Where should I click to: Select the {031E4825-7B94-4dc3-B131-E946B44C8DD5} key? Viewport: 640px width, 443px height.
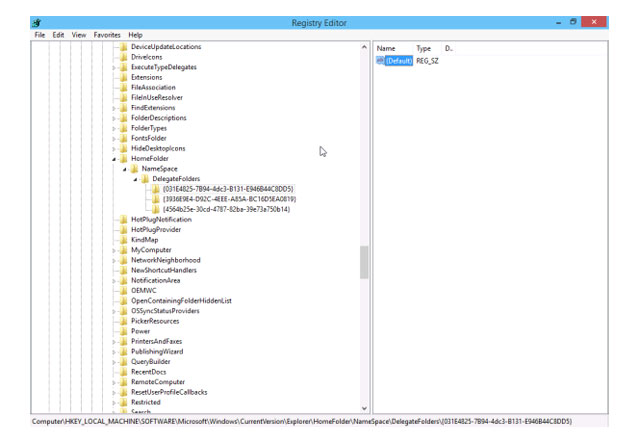click(228, 189)
